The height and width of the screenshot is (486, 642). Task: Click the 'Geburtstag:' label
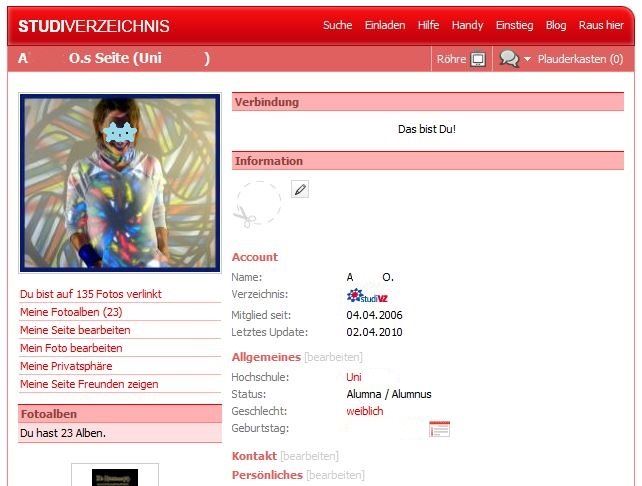point(260,428)
